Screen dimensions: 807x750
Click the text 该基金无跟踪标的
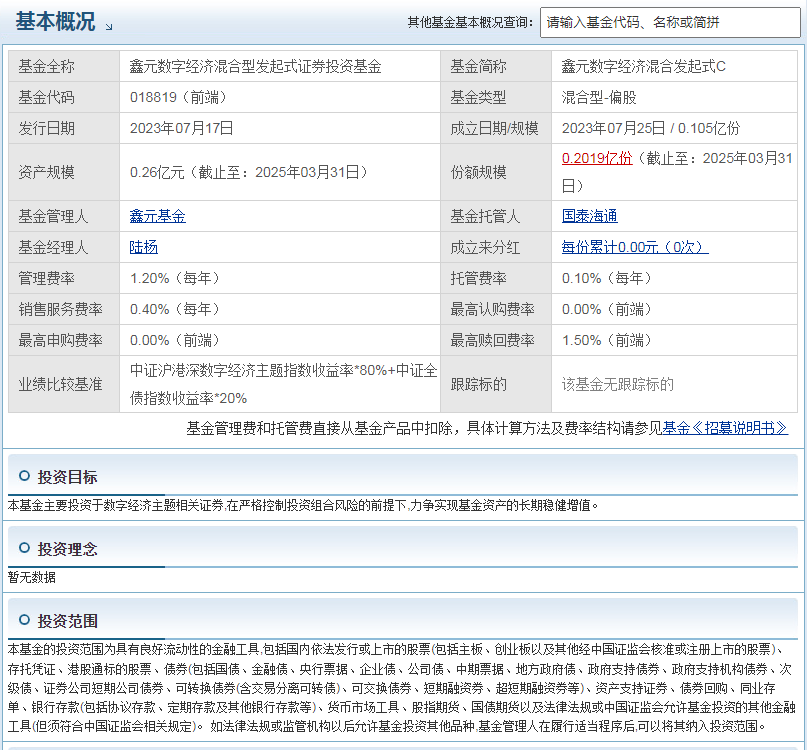tap(618, 385)
